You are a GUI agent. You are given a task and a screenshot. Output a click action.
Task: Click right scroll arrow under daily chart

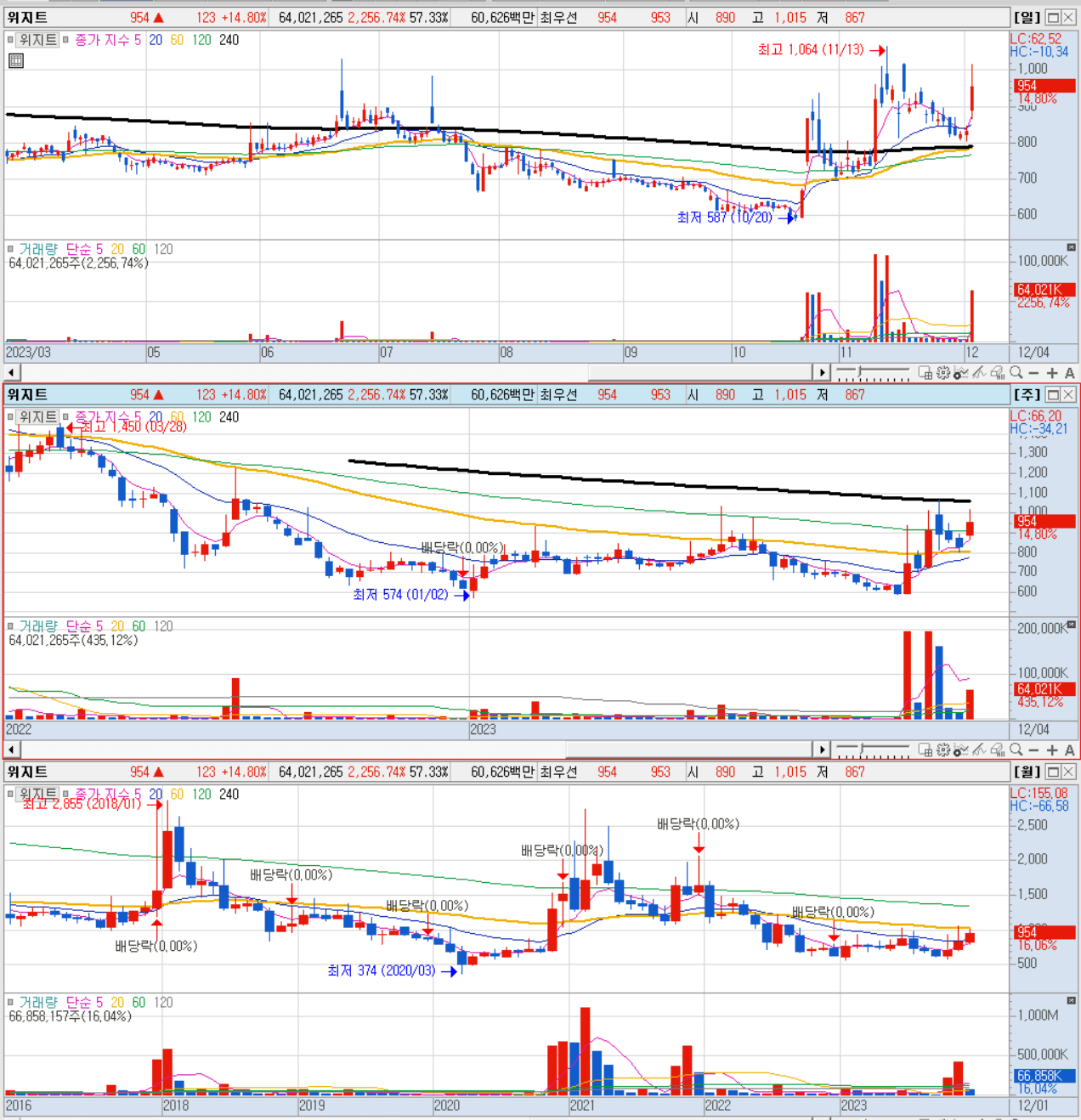pyautogui.click(x=822, y=372)
